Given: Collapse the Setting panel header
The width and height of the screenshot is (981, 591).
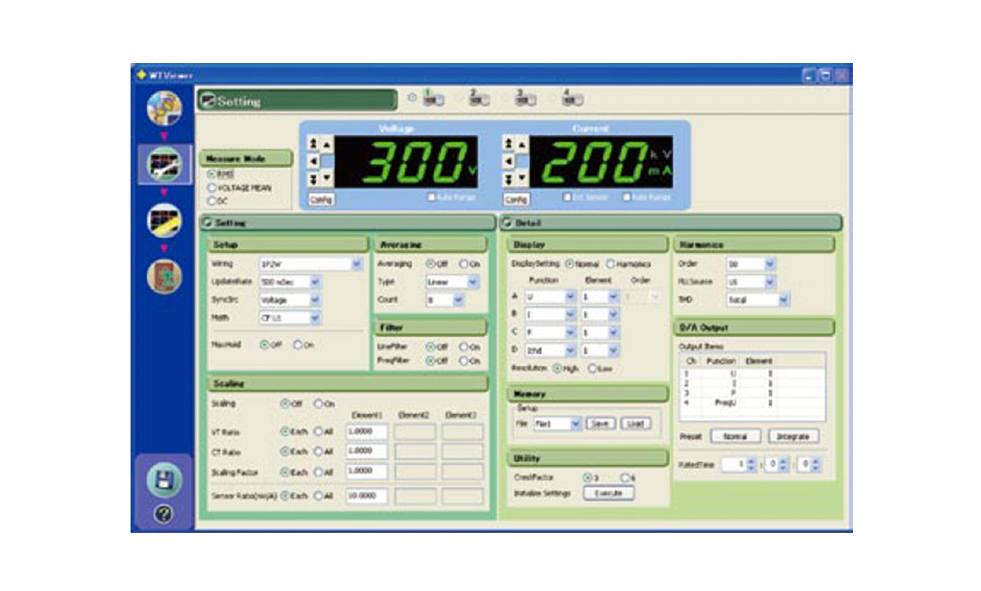Looking at the screenshot, I should click(208, 223).
